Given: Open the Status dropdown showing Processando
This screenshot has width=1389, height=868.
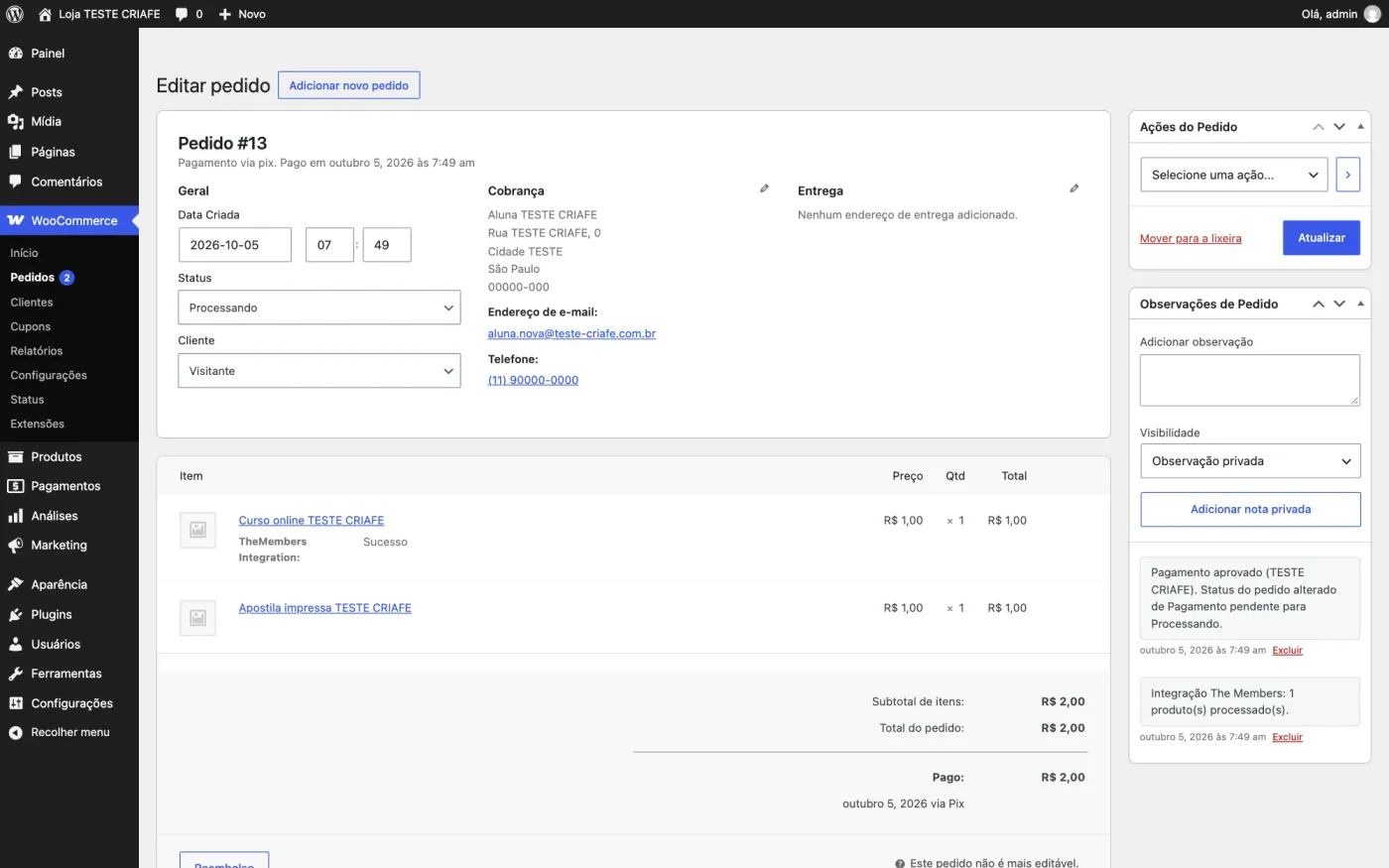Looking at the screenshot, I should pos(319,308).
